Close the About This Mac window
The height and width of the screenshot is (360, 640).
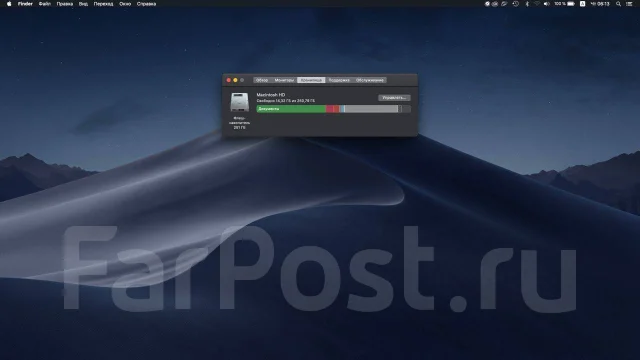tap(229, 80)
